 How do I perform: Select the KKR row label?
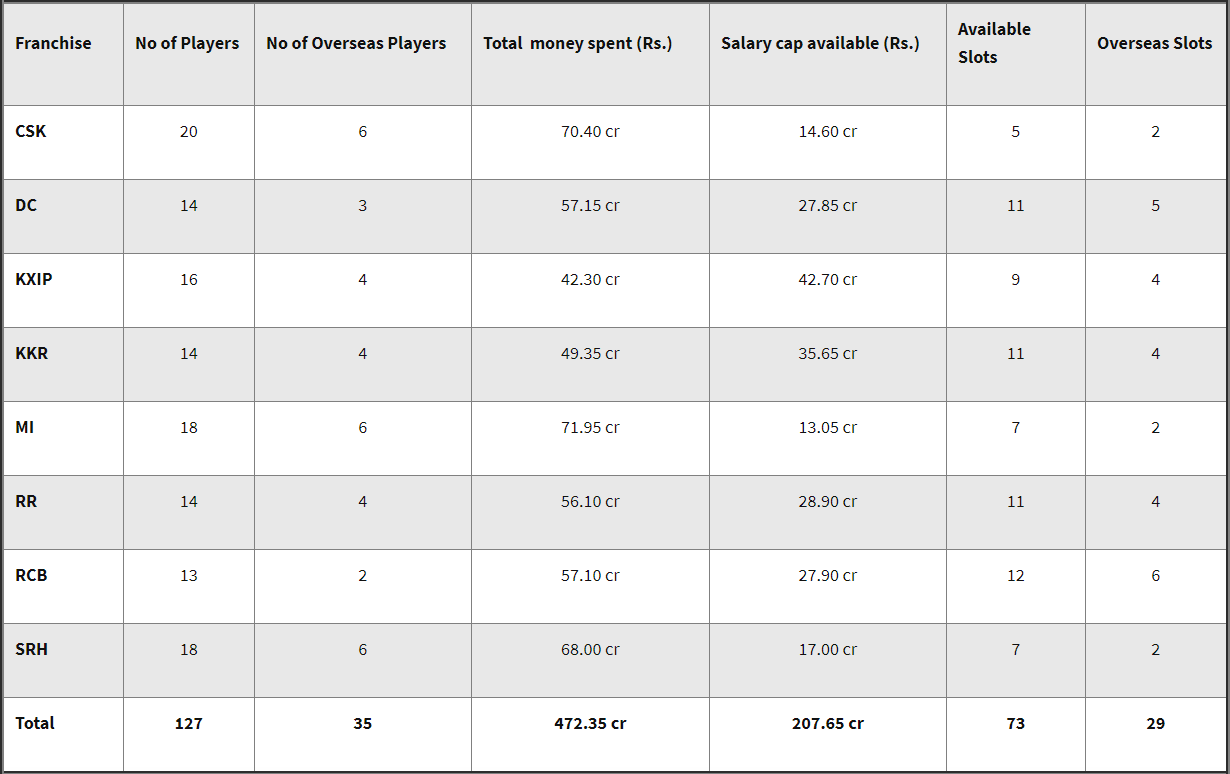[x=32, y=353]
